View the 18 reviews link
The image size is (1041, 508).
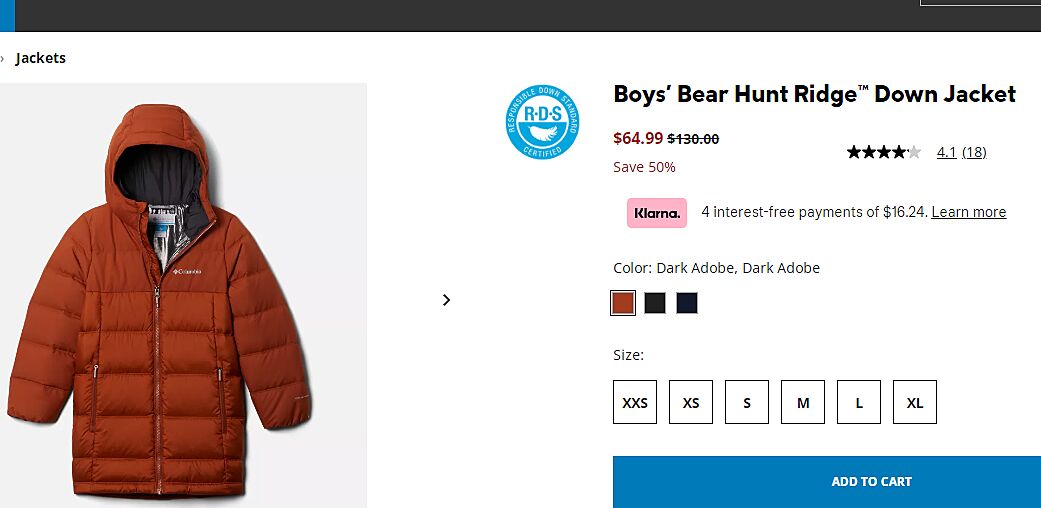click(x=974, y=152)
